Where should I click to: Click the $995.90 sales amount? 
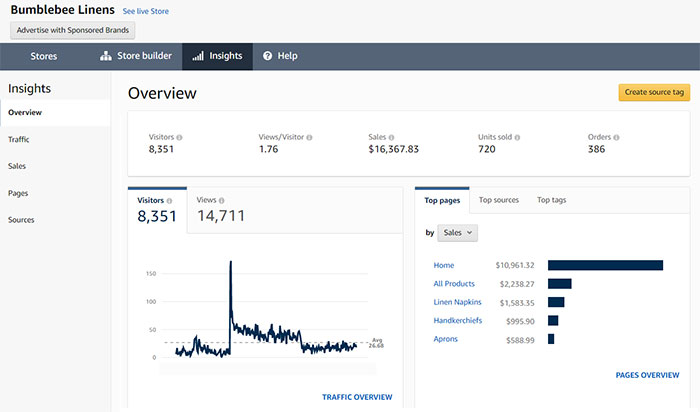tap(520, 321)
